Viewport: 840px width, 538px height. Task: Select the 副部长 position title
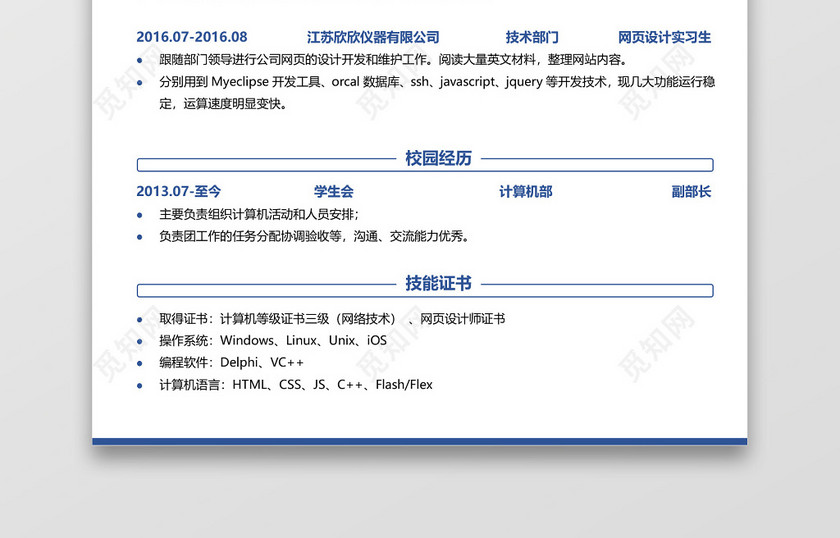click(691, 191)
